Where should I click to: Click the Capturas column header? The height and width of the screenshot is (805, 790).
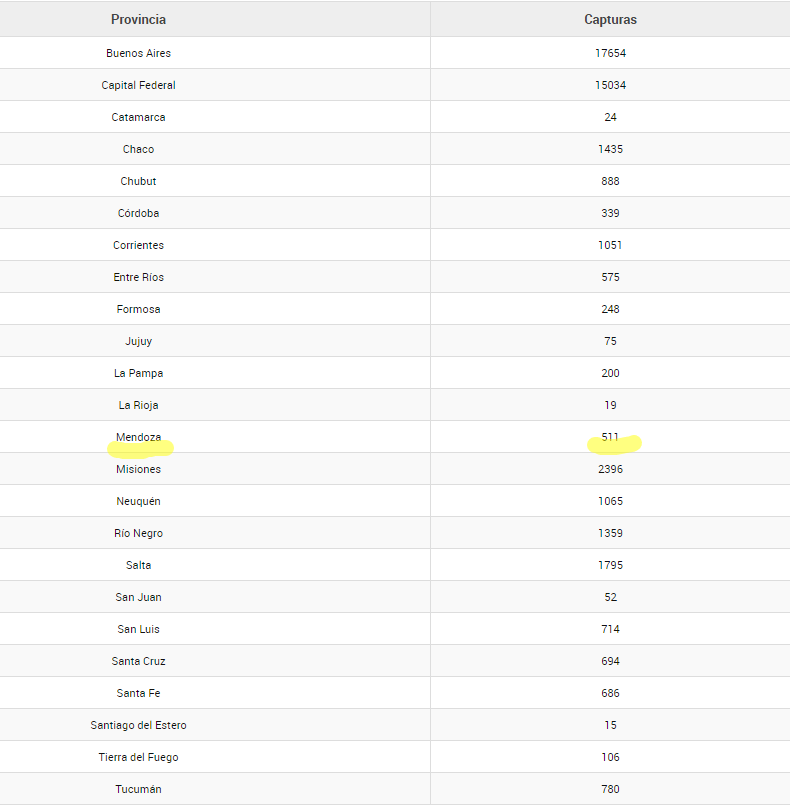coord(610,20)
